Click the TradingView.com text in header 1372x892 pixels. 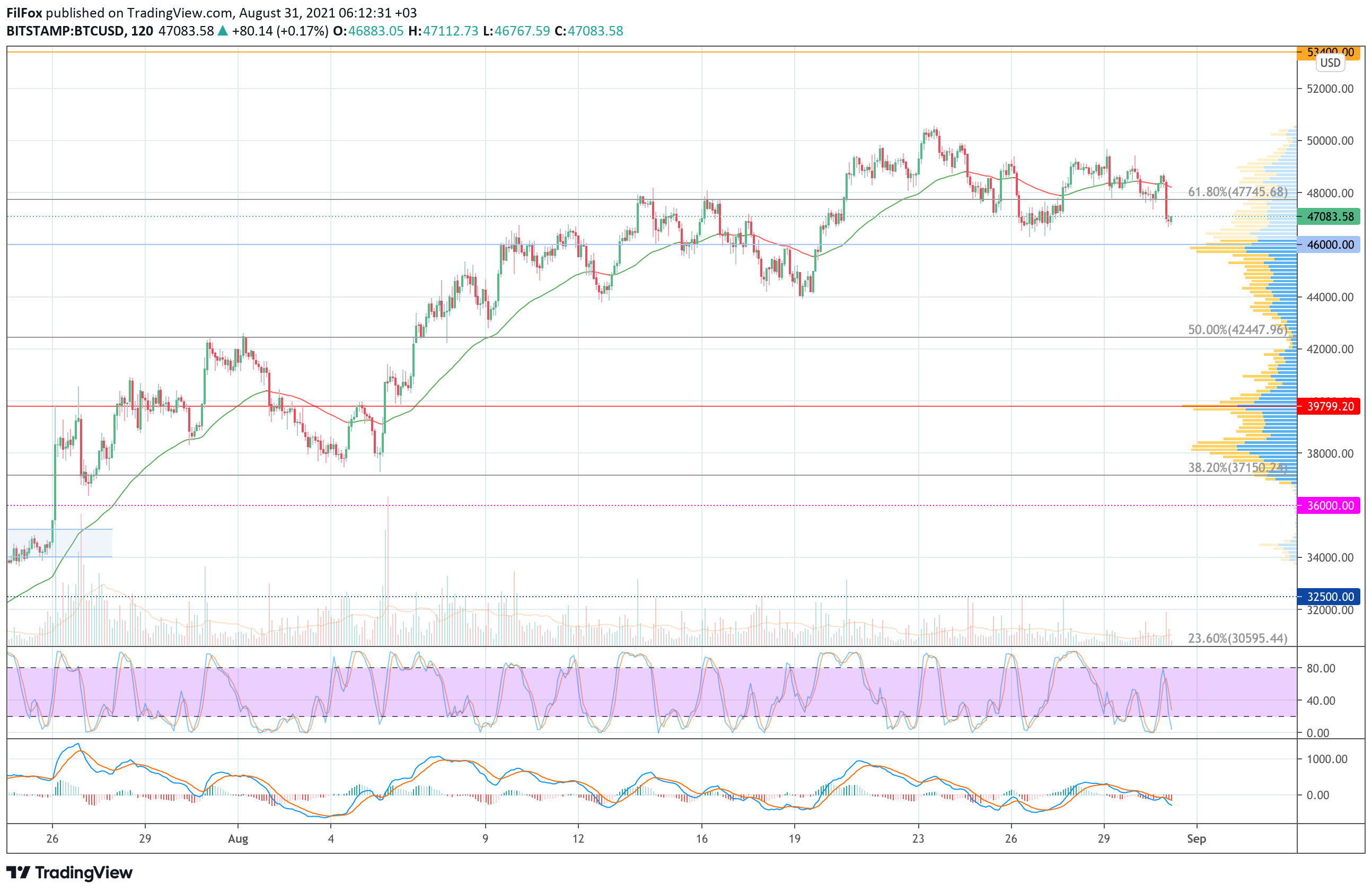(x=179, y=13)
